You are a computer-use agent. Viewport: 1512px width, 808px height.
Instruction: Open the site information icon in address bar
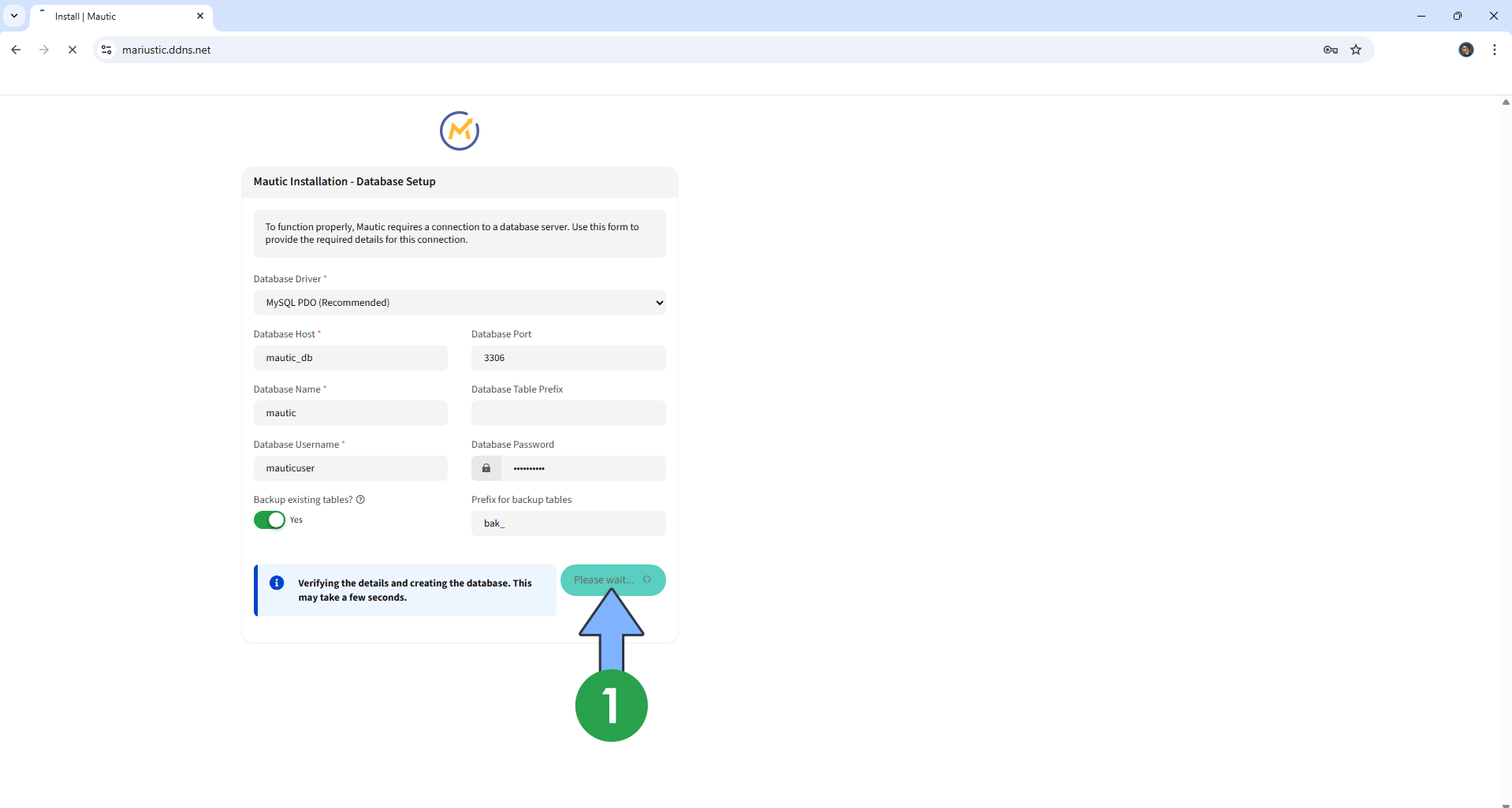click(106, 50)
